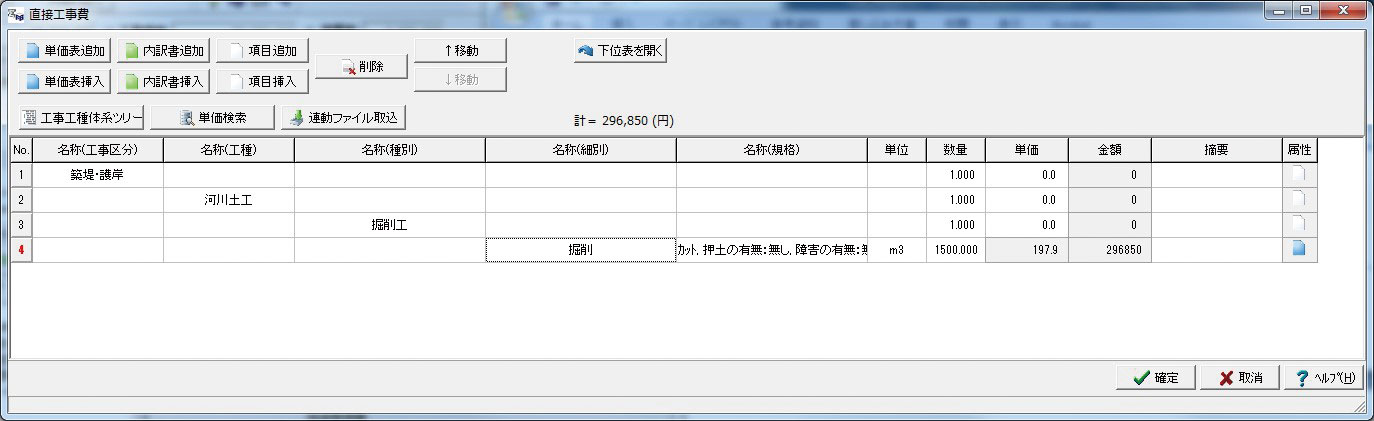The width and height of the screenshot is (1374, 421).
Task: Click the 名称(工事区分) column header
Action: point(98,150)
